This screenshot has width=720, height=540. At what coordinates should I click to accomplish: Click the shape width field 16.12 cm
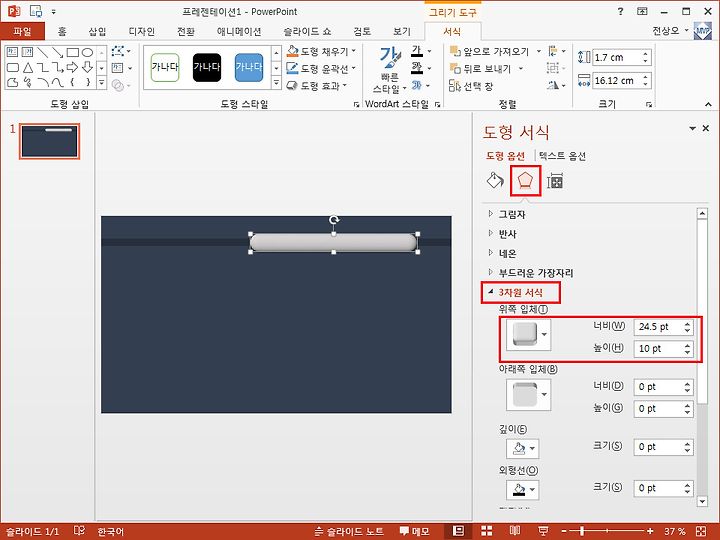(x=617, y=81)
